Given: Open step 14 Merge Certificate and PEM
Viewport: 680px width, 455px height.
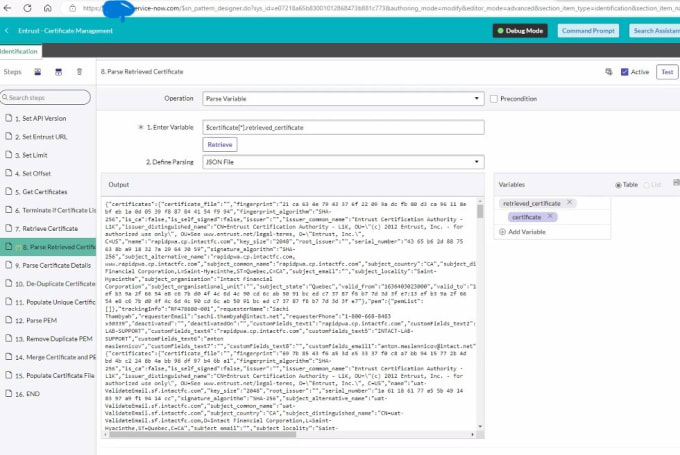Looking at the screenshot, I should click(x=48, y=357).
